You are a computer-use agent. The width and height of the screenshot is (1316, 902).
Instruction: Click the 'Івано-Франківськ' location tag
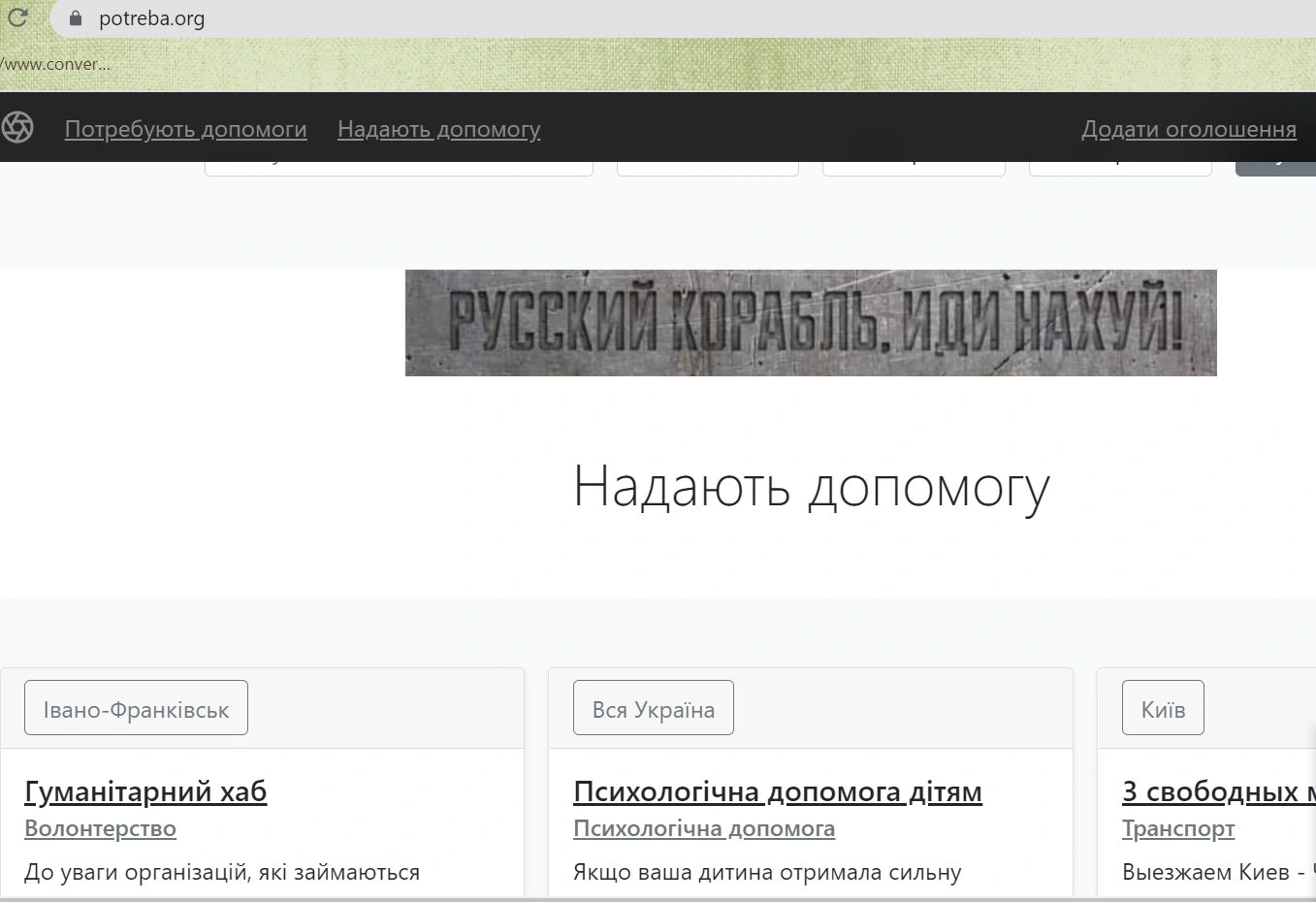click(x=136, y=709)
